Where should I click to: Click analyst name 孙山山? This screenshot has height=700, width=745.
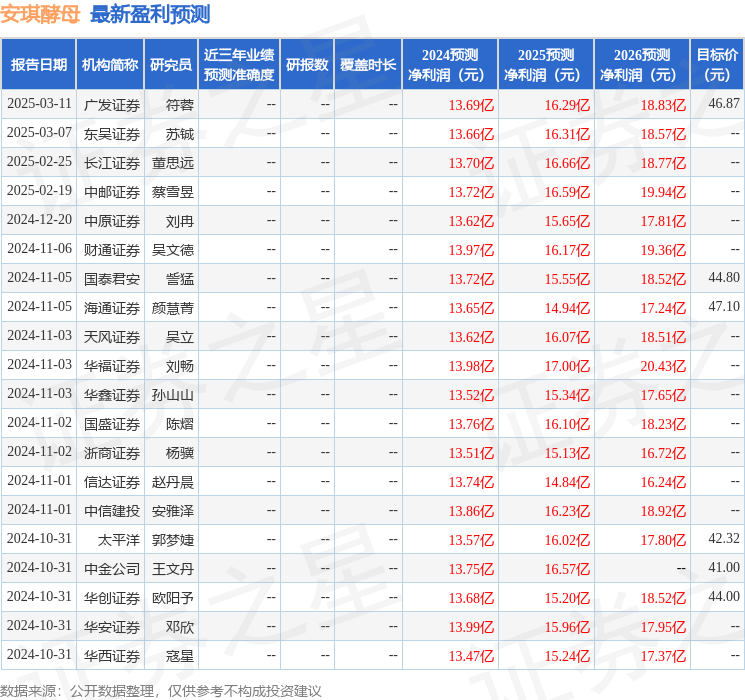coord(173,395)
